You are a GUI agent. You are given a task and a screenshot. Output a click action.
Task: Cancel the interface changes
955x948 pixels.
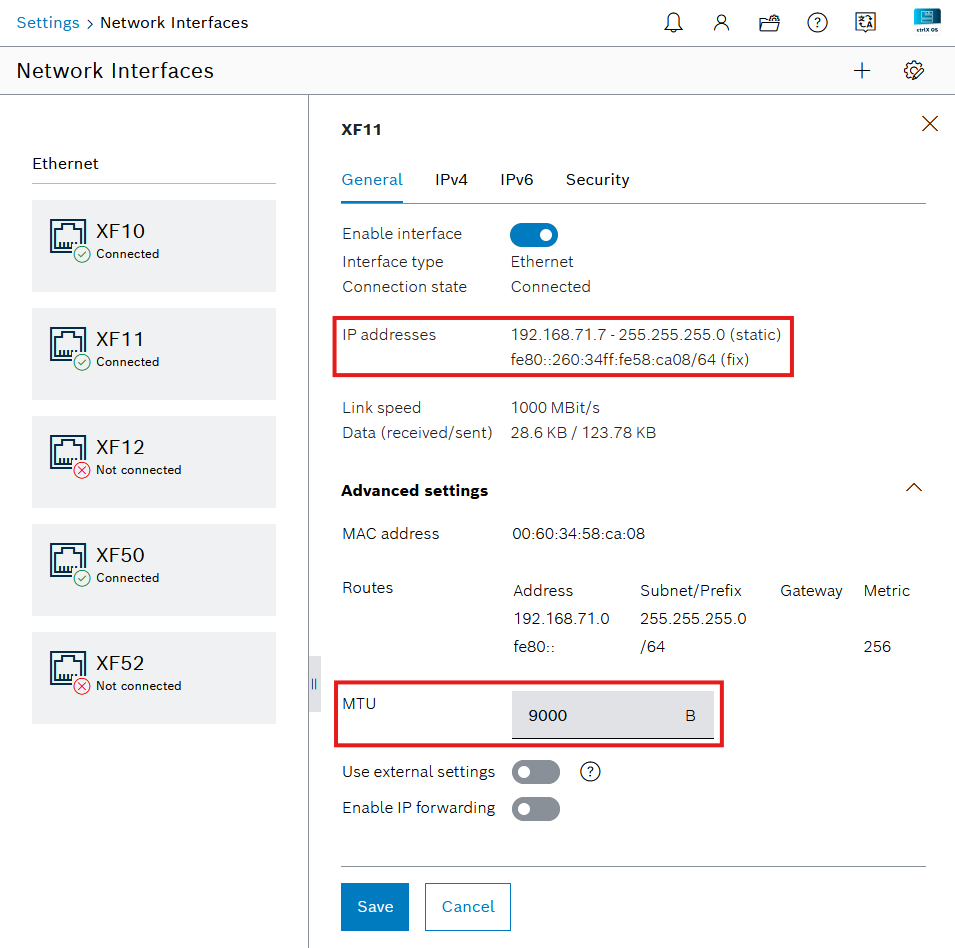(468, 907)
